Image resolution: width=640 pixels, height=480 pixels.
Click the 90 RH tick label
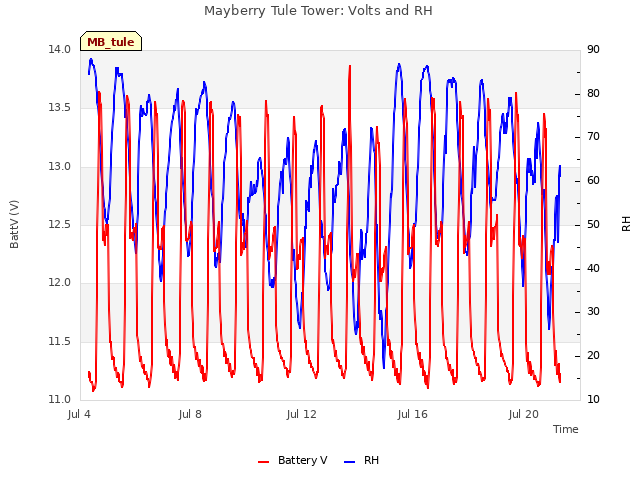[x=593, y=49]
